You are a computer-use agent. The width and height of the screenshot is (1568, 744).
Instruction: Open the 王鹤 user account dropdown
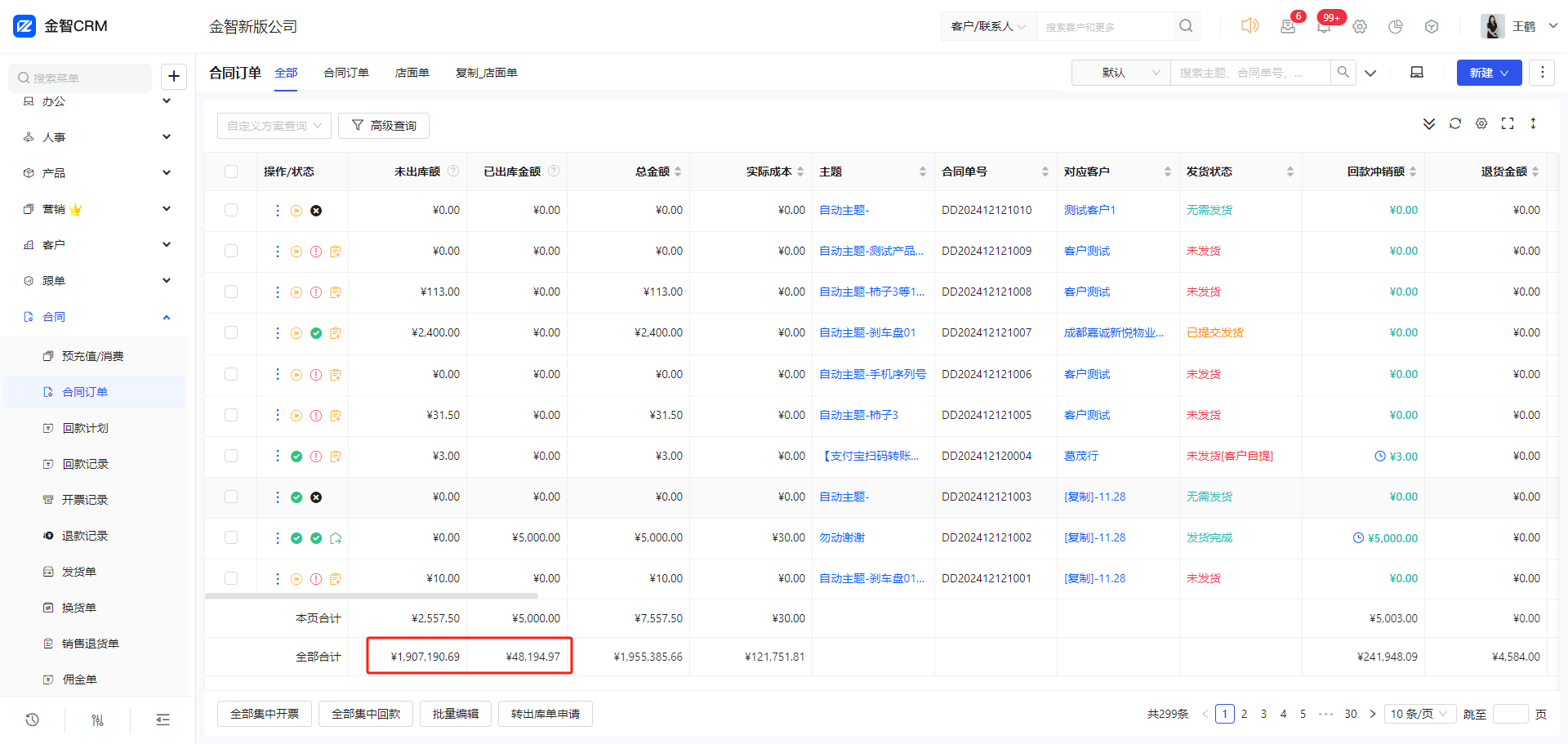point(1520,26)
